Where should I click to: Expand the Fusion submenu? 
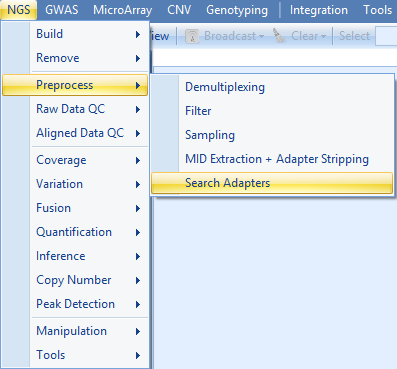click(x=75, y=208)
